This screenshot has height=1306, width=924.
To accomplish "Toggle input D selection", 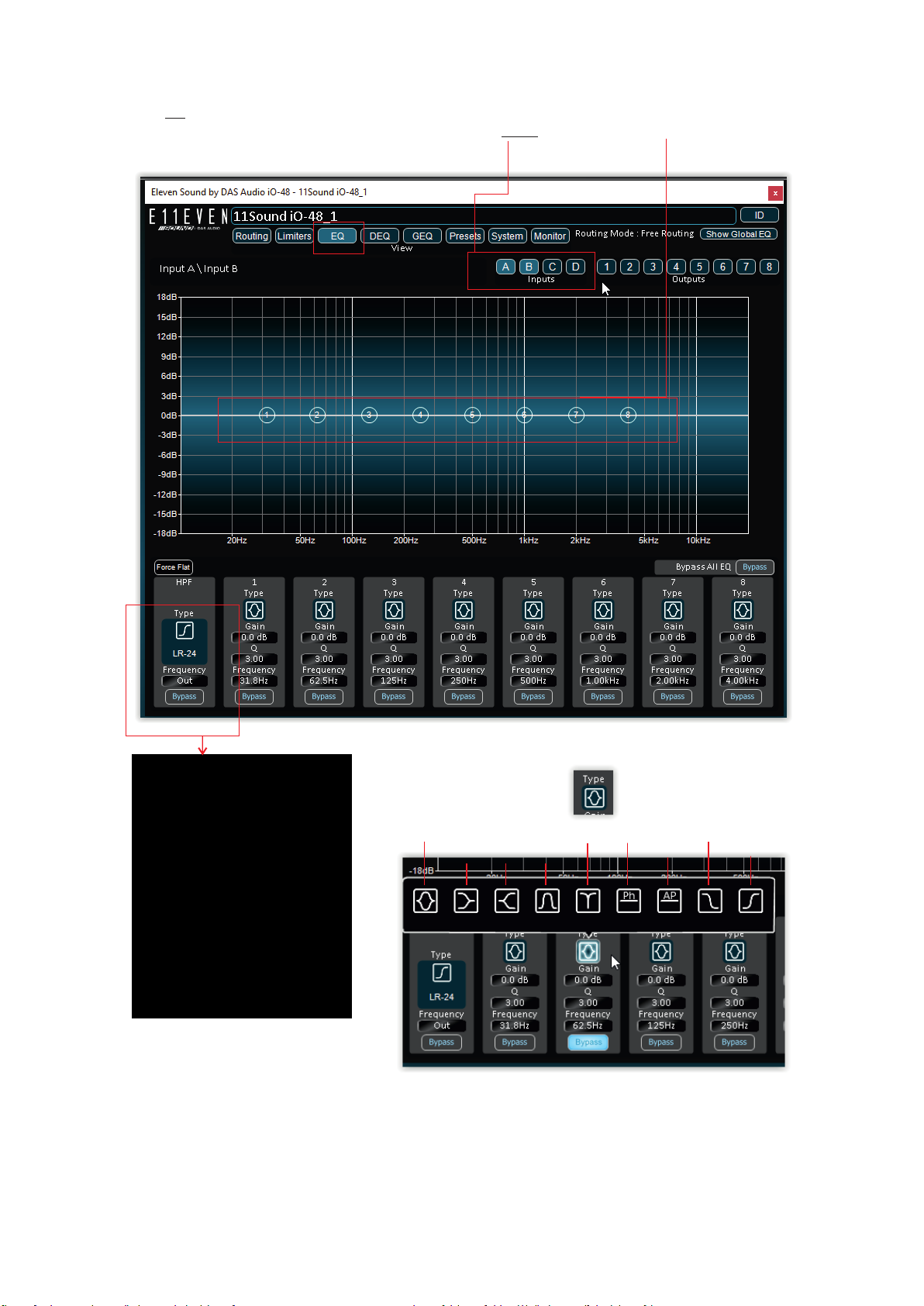I will tap(575, 267).
